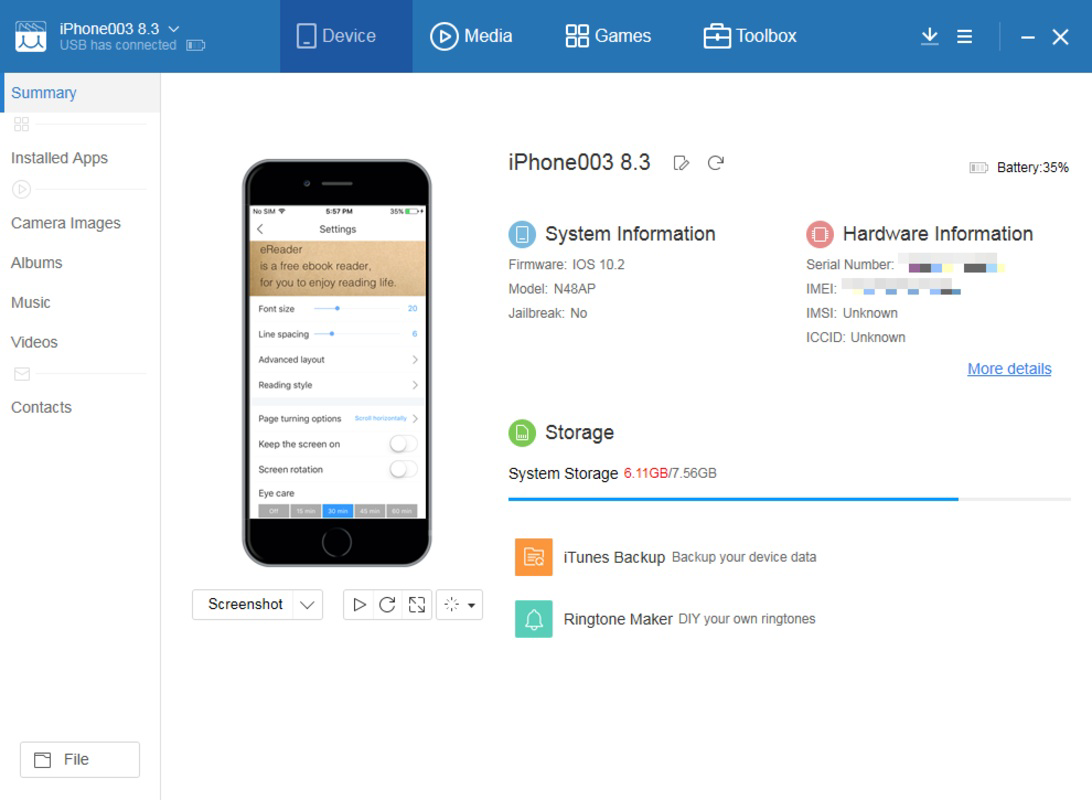Click the 'ICCID: Unknown' text
Image resolution: width=1092 pixels, height=800 pixels.
point(856,338)
